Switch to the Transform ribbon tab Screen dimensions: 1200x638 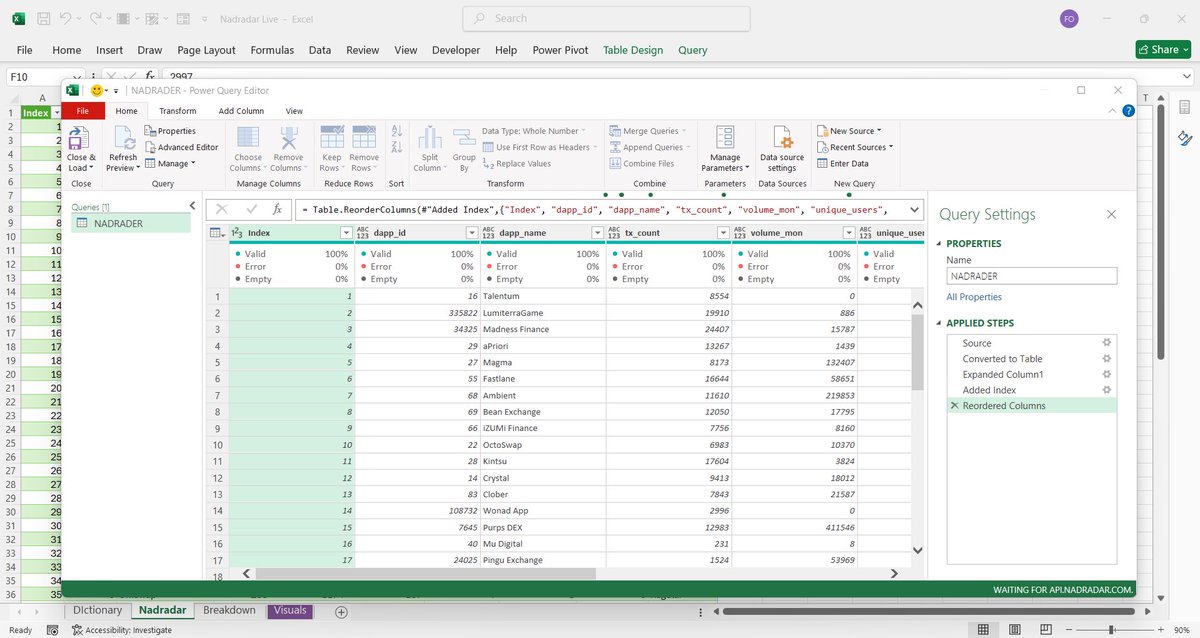point(178,111)
